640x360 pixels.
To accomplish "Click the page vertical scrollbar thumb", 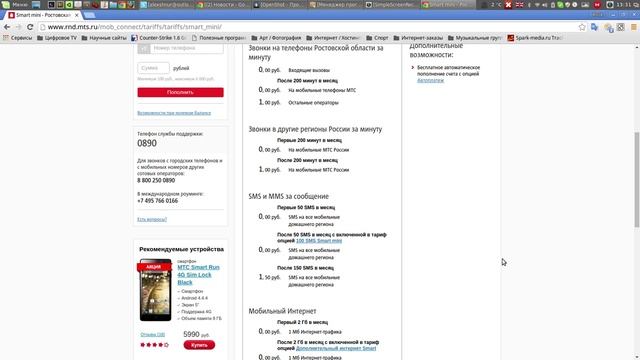I will coord(637,180).
